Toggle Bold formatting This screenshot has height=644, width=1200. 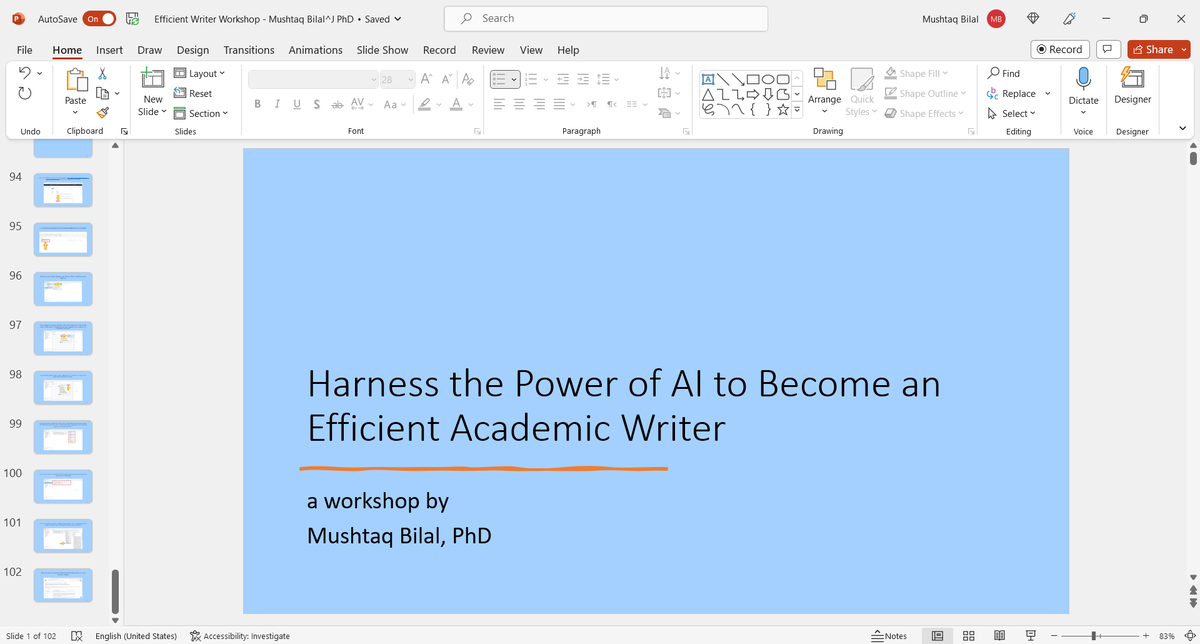tap(258, 104)
